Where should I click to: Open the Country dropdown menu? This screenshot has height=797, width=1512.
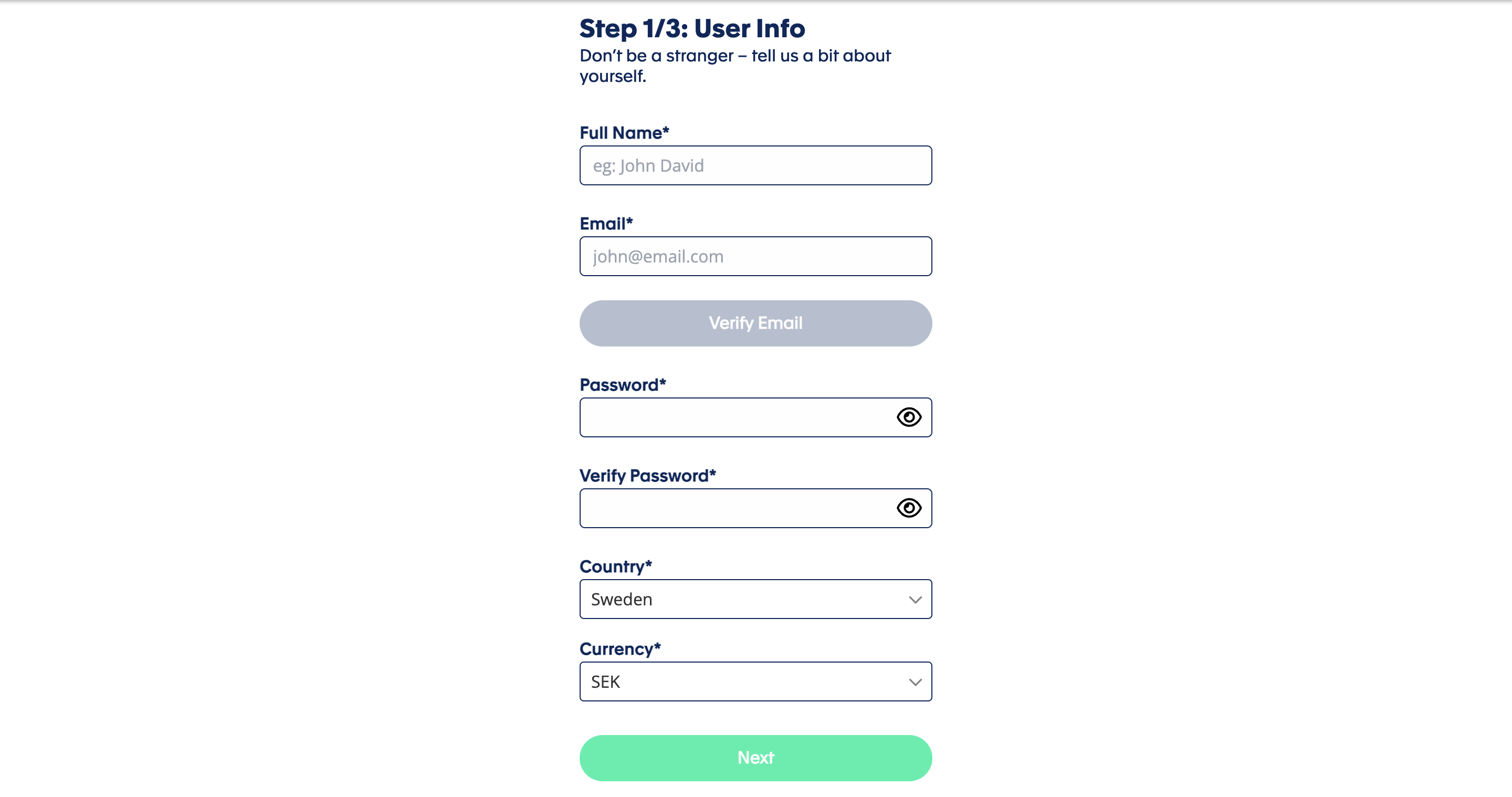pos(755,599)
